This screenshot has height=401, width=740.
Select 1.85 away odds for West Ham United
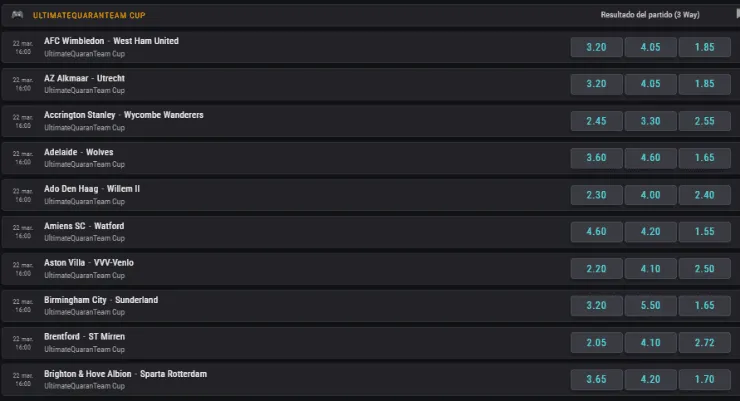click(x=704, y=47)
